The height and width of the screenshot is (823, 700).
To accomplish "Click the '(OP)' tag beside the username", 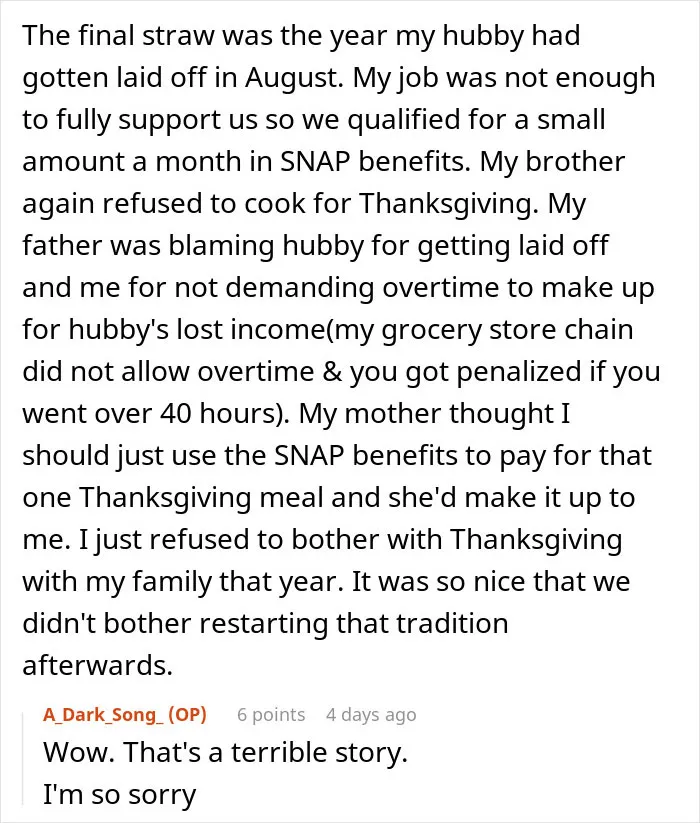I will coord(187,714).
